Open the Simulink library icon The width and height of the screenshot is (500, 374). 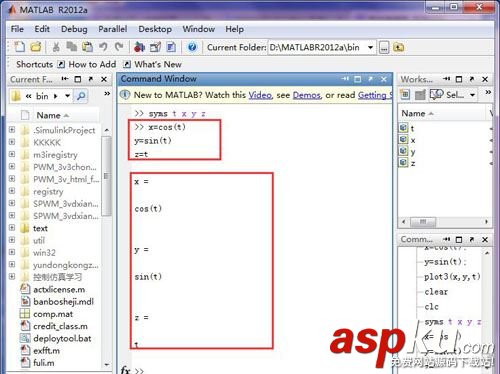139,47
